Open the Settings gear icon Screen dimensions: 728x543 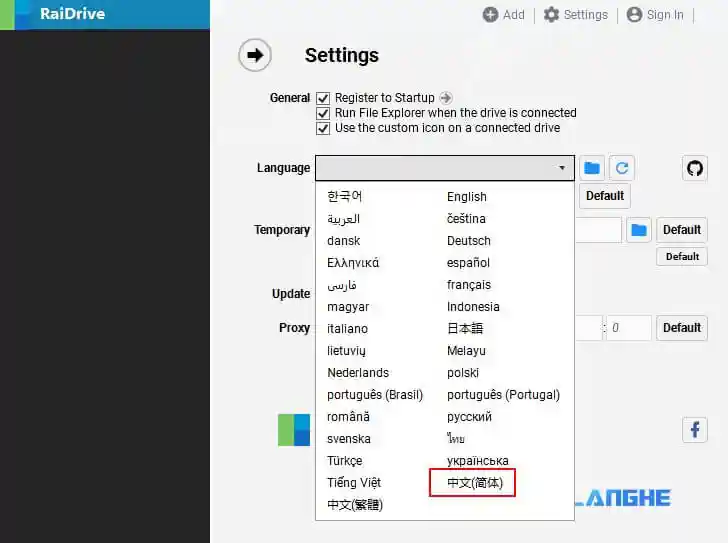point(551,15)
